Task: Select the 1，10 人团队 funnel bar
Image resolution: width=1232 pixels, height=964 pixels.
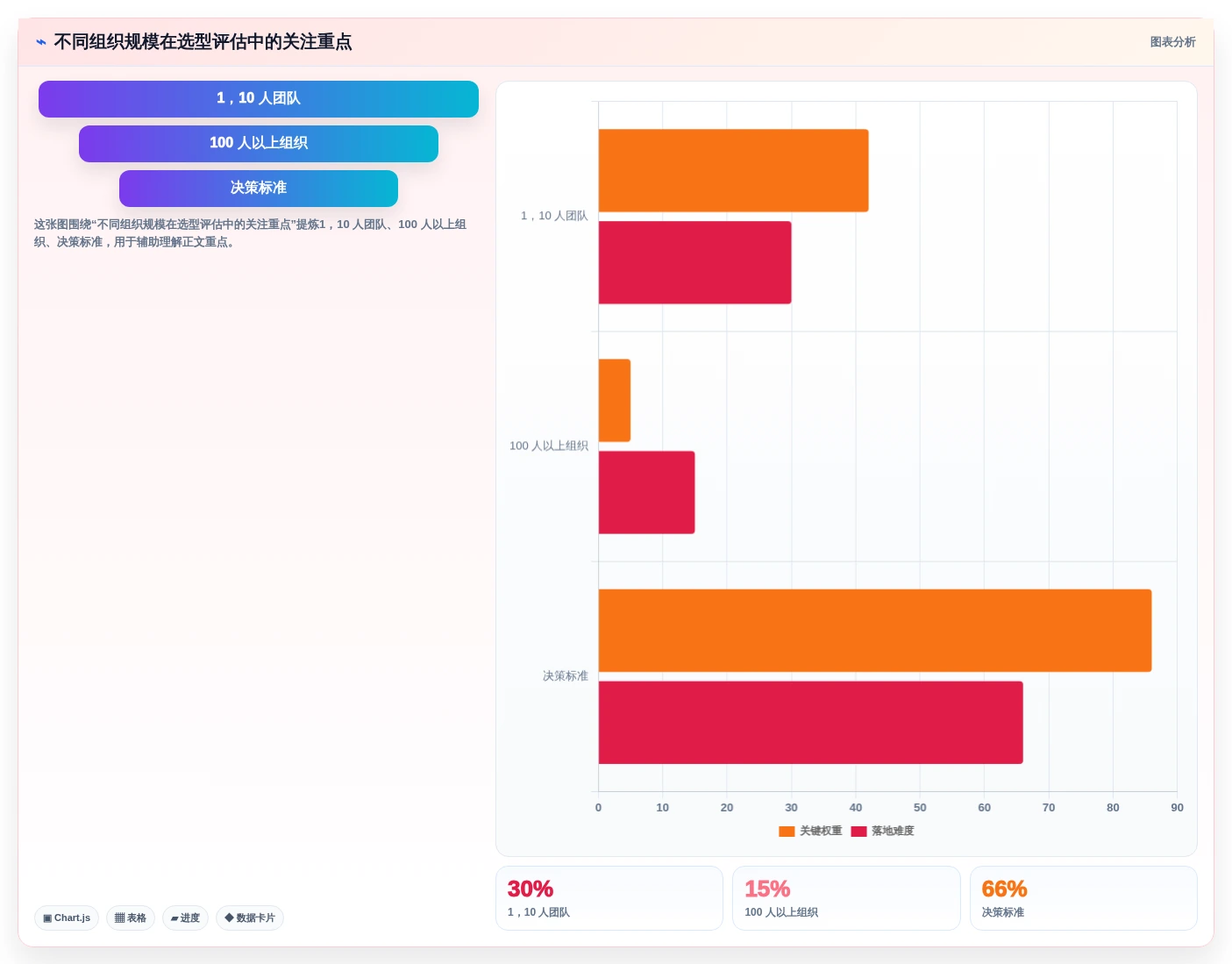Action: pyautogui.click(x=259, y=99)
